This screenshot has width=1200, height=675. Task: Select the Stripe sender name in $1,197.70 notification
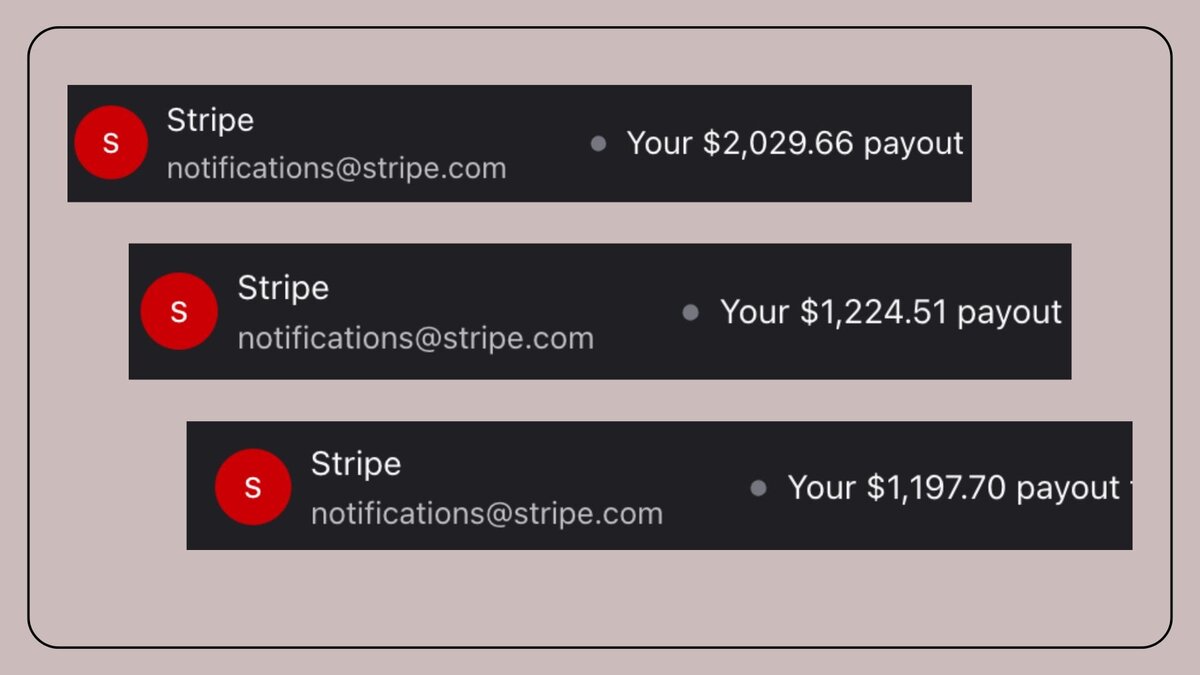point(356,464)
